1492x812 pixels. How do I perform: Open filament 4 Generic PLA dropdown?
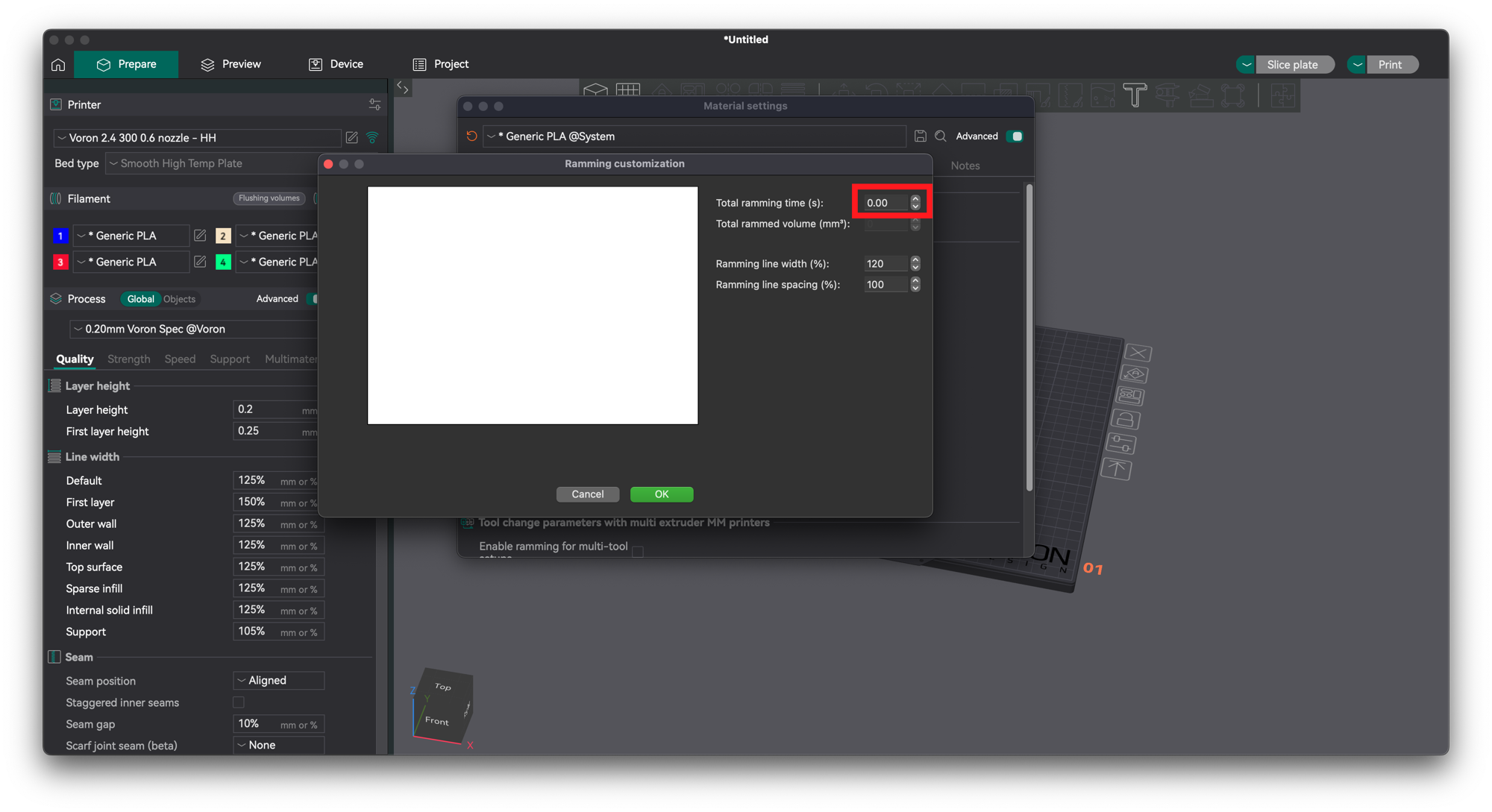click(278, 262)
